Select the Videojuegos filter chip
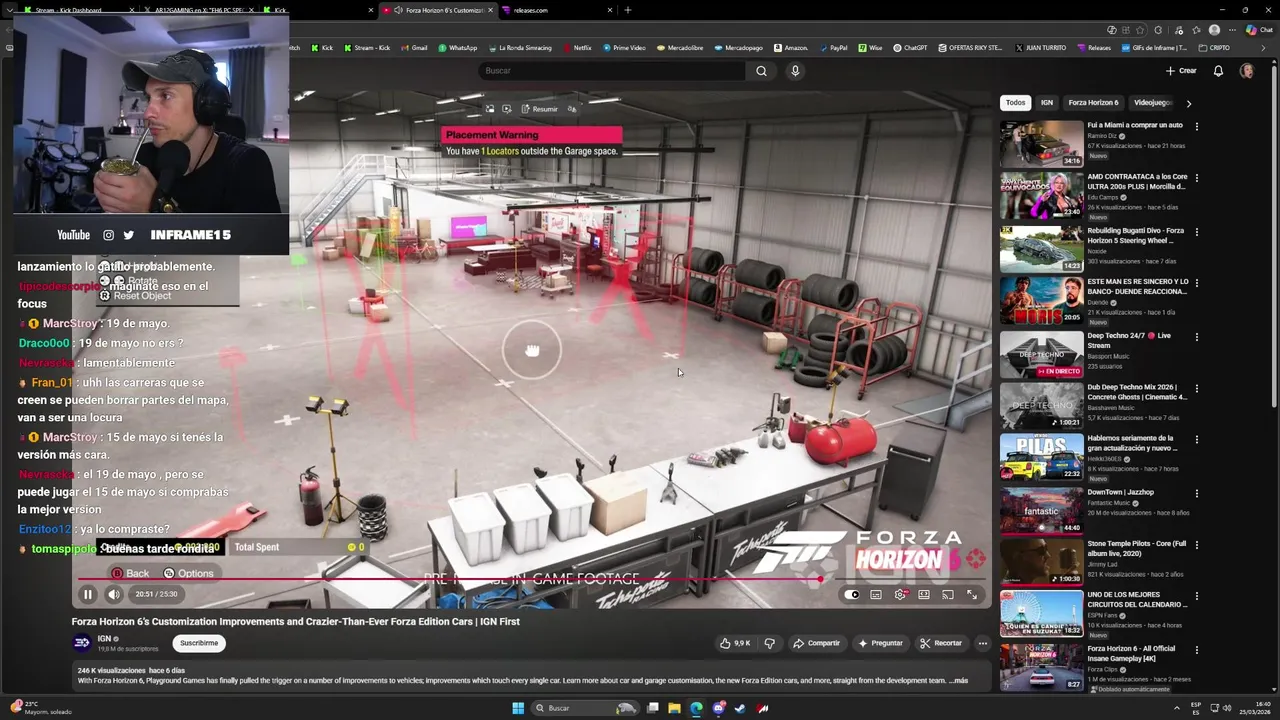This screenshot has width=1280, height=720. [x=1153, y=103]
